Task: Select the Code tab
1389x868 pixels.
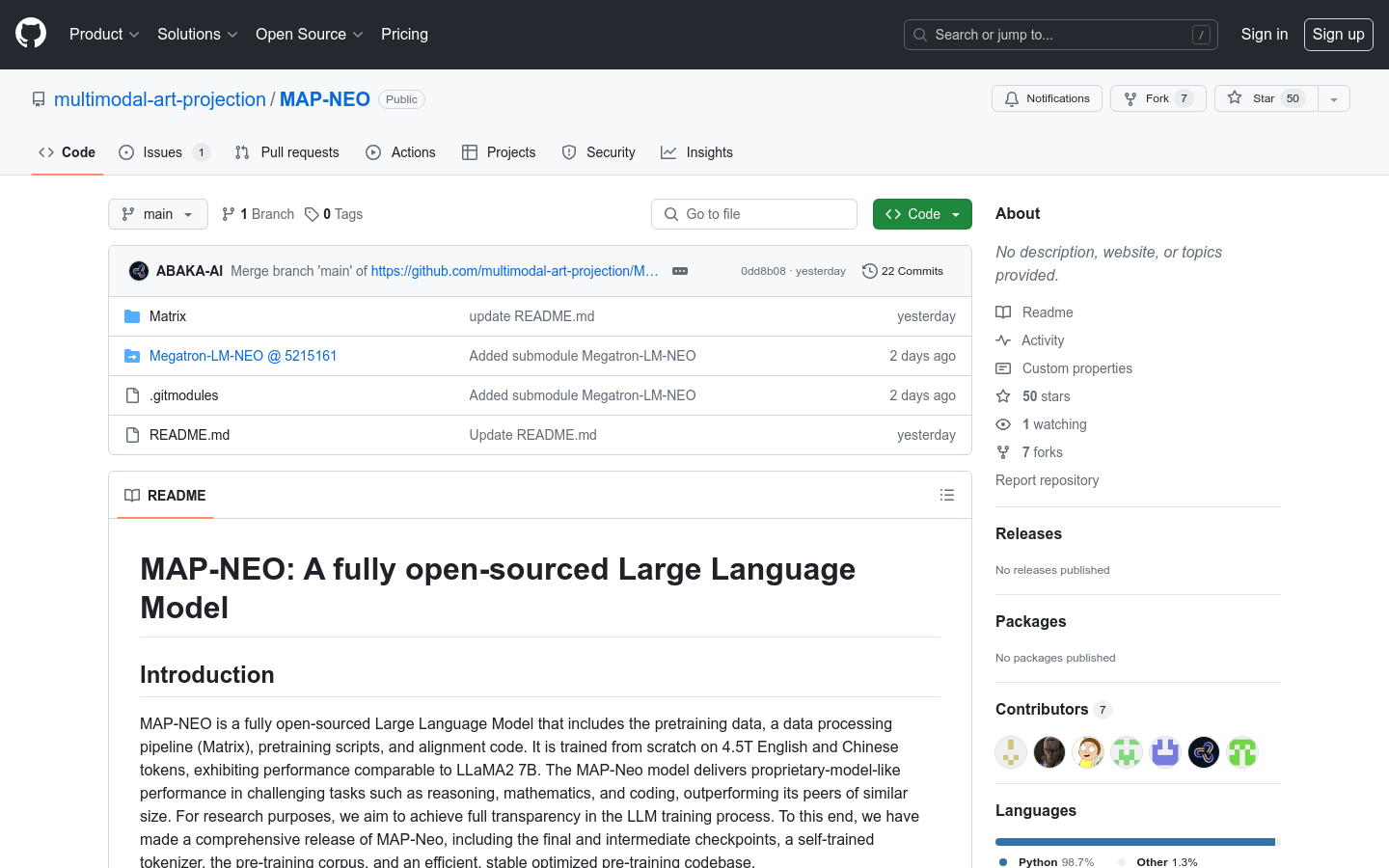Action: (x=68, y=152)
